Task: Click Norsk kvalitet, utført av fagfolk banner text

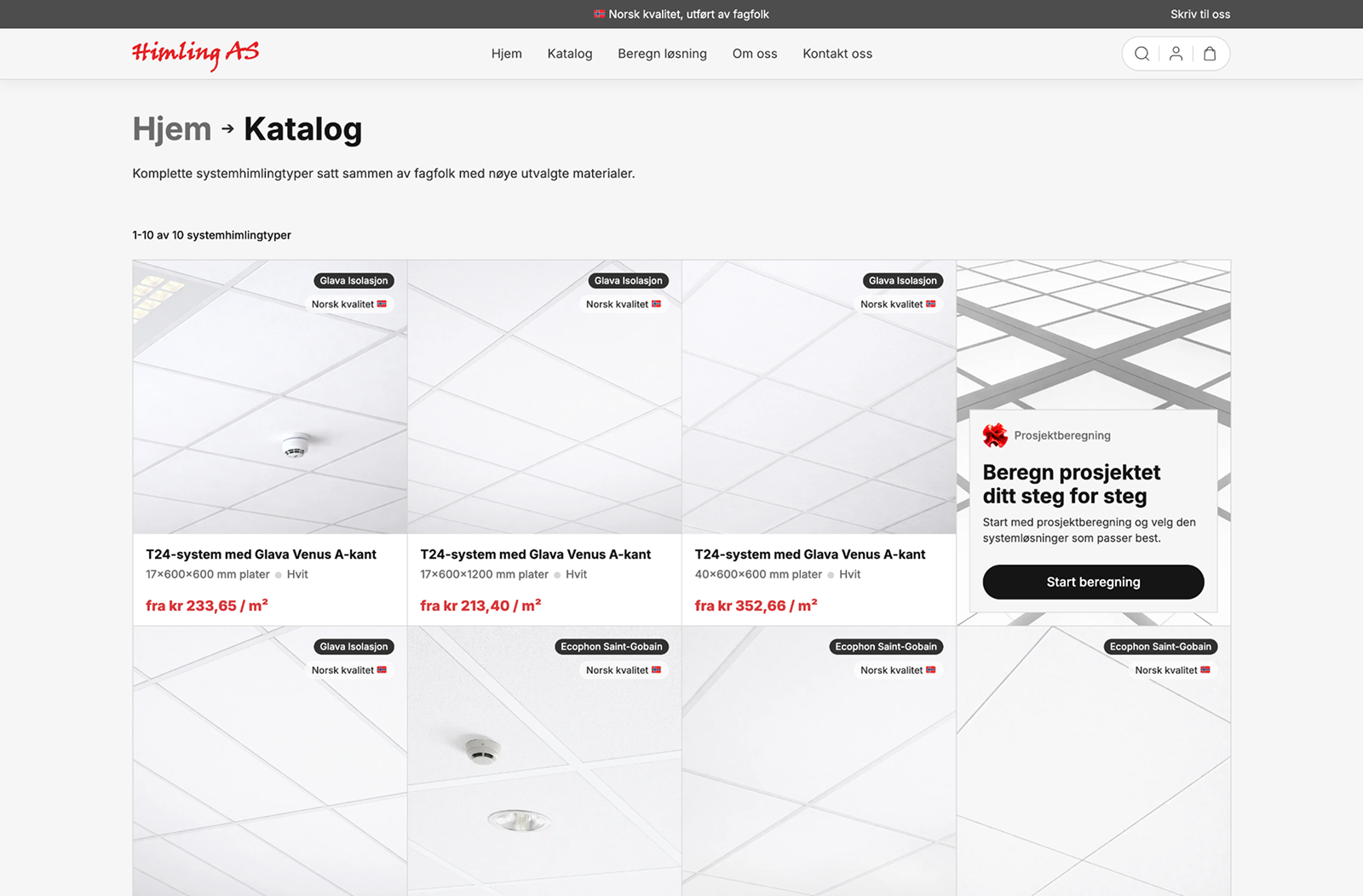Action: tap(688, 14)
